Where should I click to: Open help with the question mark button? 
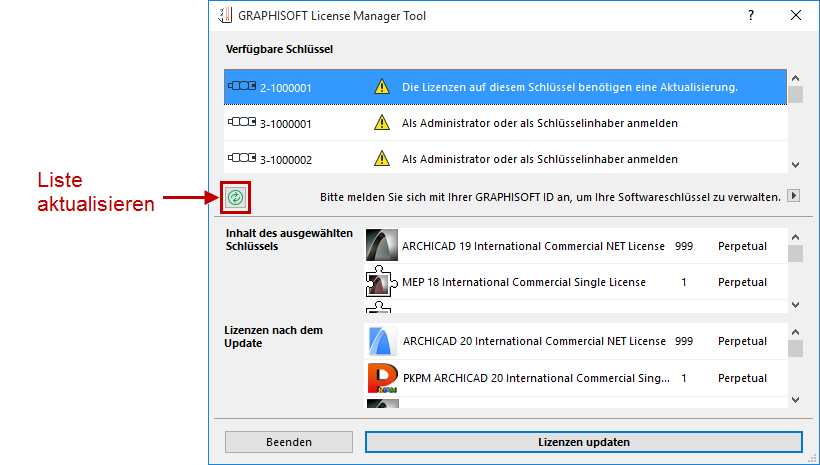coord(751,16)
